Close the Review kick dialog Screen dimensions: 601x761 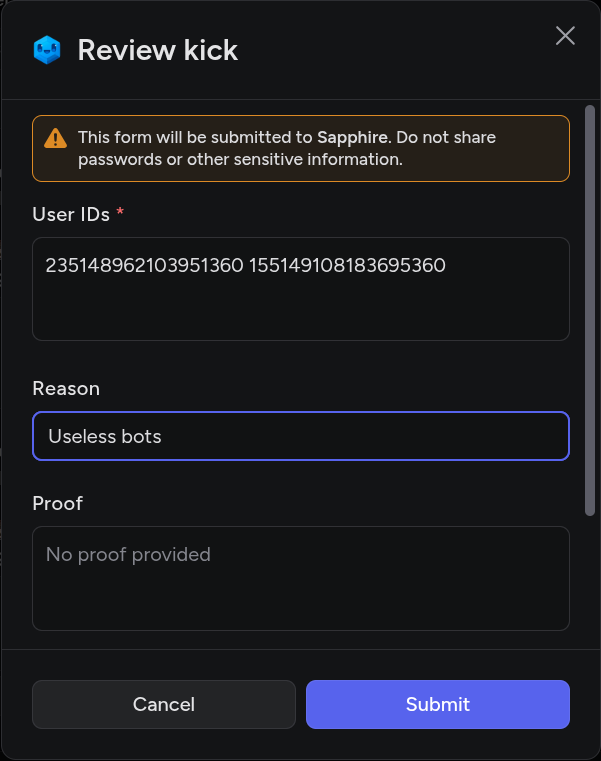[x=565, y=36]
